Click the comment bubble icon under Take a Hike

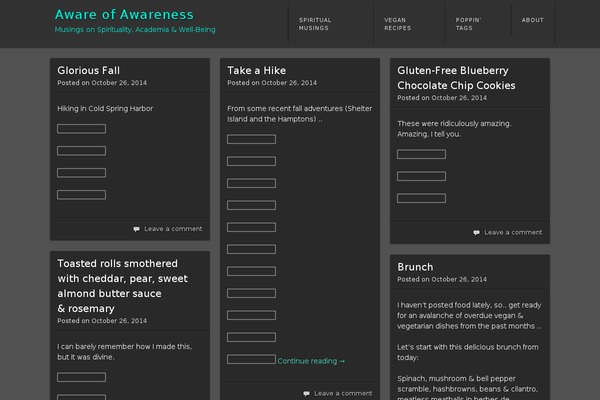pos(306,394)
